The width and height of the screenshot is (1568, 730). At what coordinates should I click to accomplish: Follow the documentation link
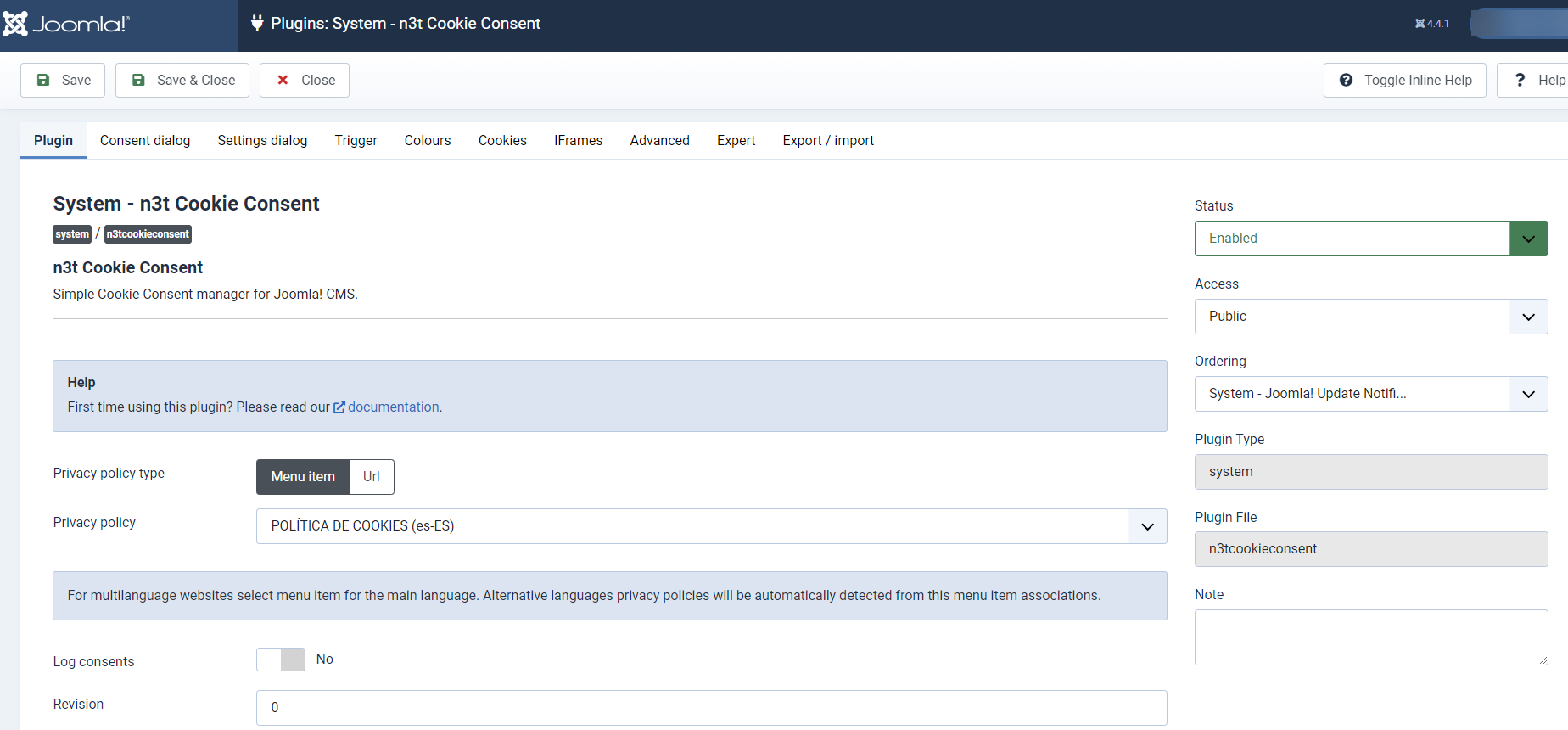click(394, 407)
